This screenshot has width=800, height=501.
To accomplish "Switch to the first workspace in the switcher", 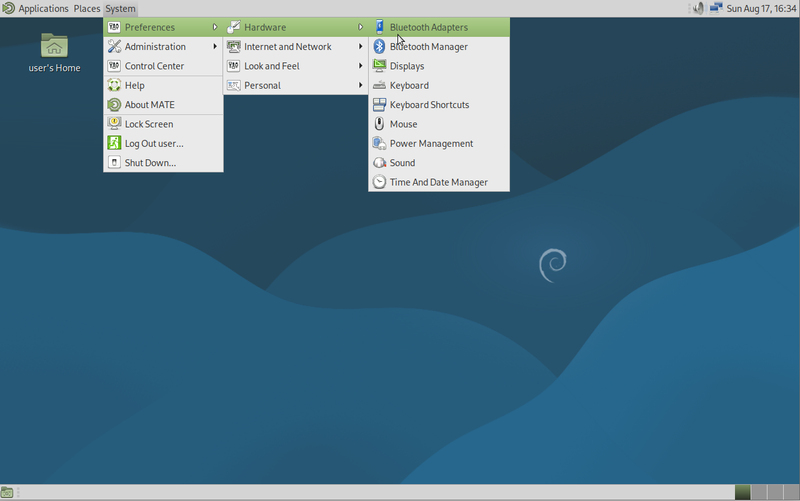I will point(742,492).
